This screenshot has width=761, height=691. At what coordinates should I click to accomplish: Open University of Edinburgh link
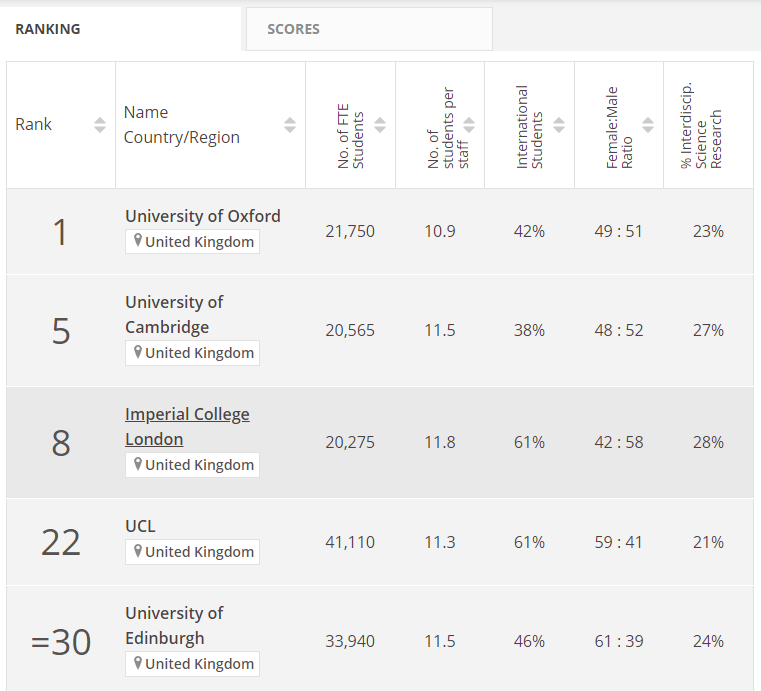click(174, 625)
